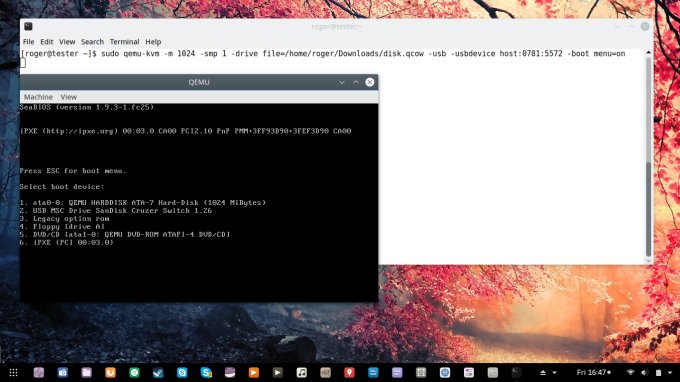Open the pink app icon in taskbar
680x382 pixels.
(469, 372)
